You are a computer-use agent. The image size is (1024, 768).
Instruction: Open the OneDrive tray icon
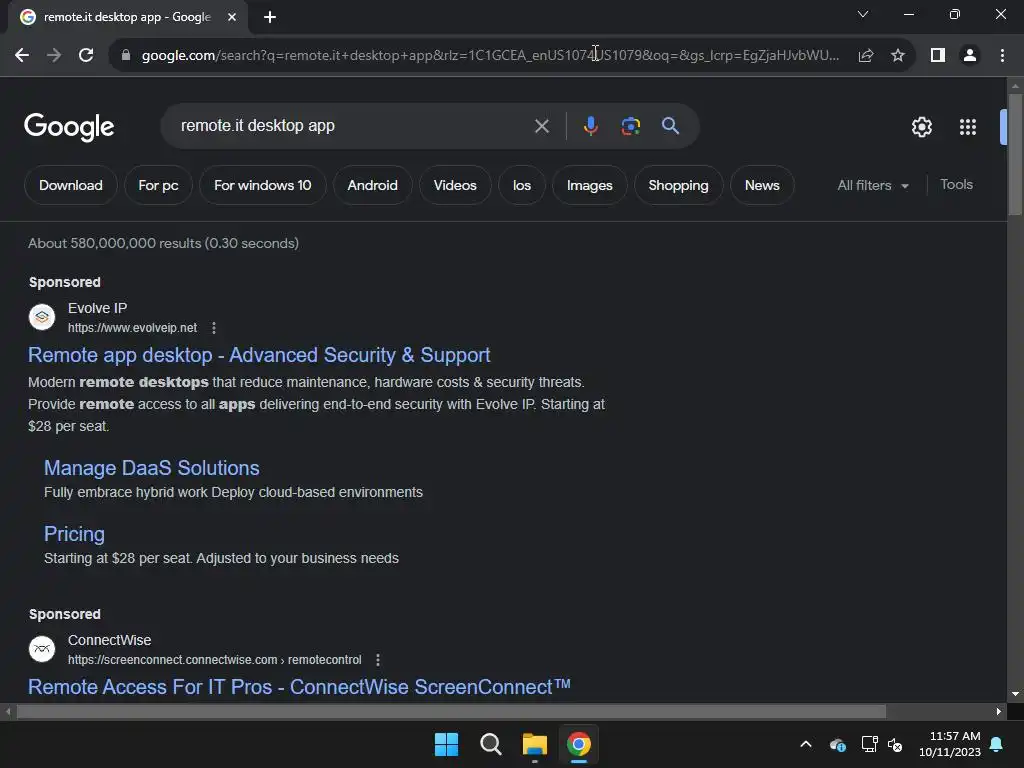[x=838, y=744]
